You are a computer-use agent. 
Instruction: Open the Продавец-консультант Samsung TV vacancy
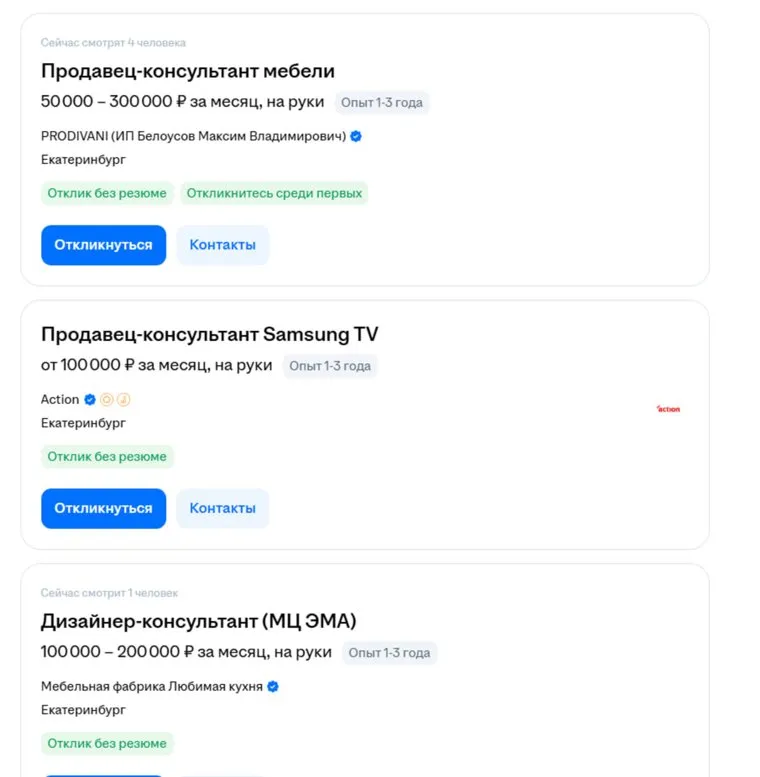click(210, 334)
